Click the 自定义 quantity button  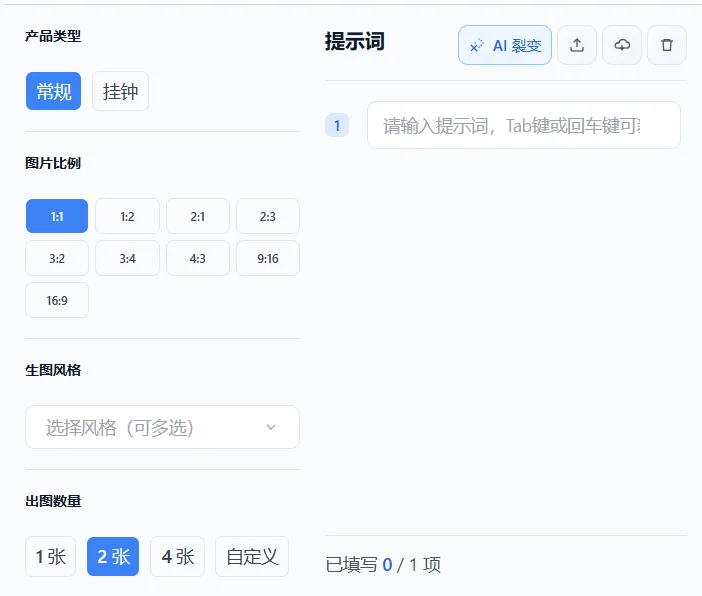pyautogui.click(x=252, y=557)
